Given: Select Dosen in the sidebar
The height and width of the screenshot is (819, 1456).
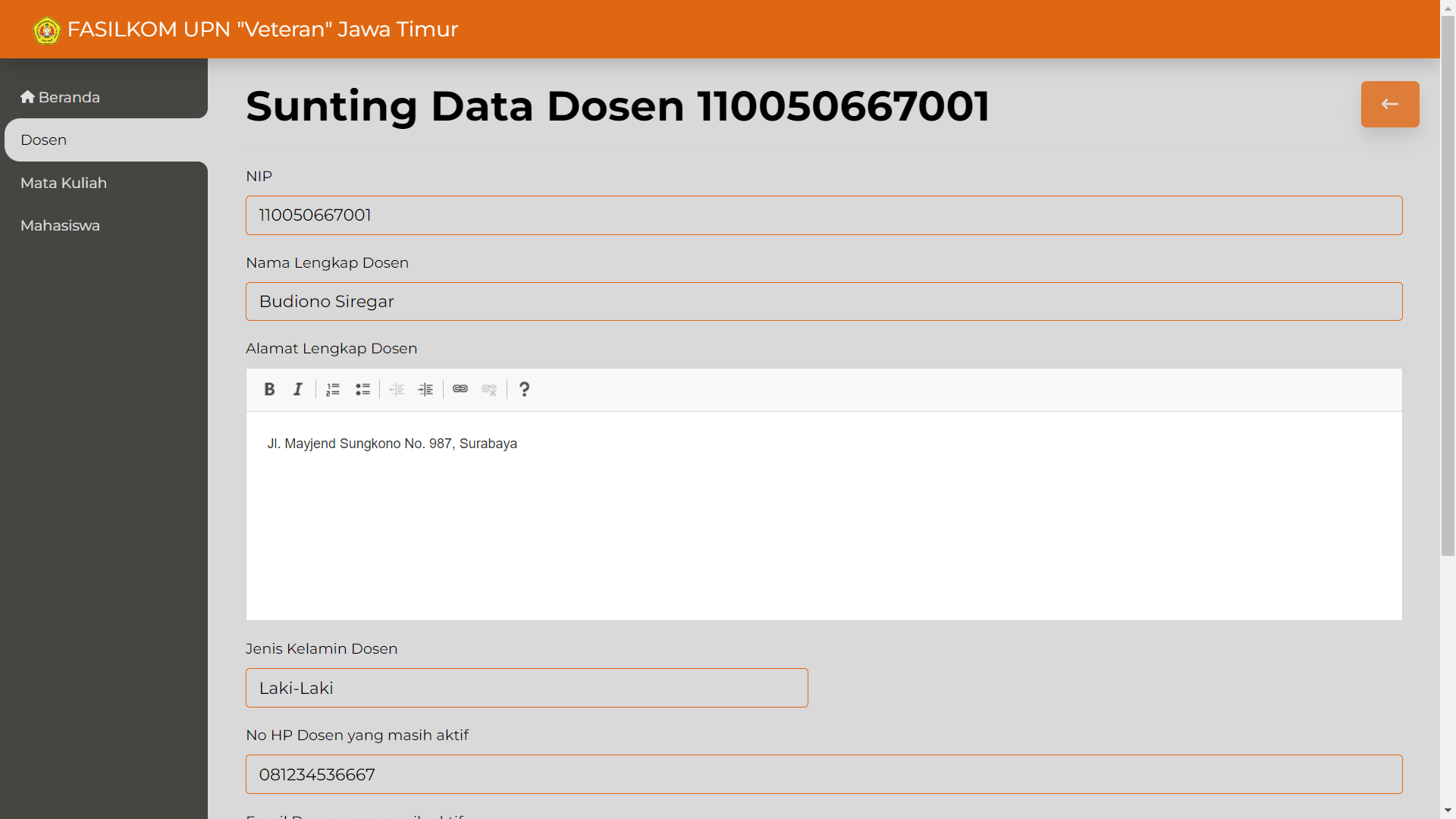Looking at the screenshot, I should click(106, 140).
